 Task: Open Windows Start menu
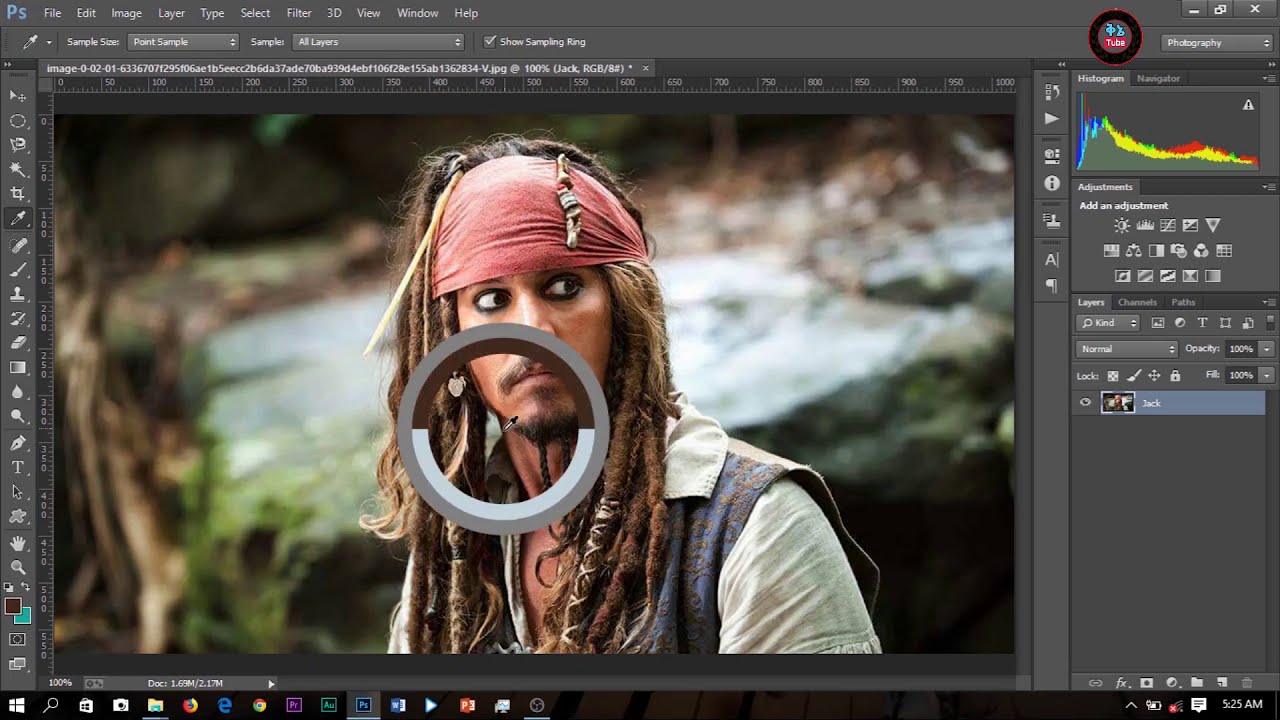pos(17,705)
